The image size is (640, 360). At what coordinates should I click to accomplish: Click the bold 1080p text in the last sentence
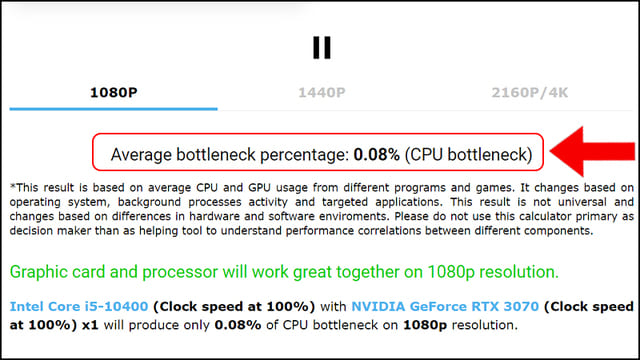[x=425, y=325]
